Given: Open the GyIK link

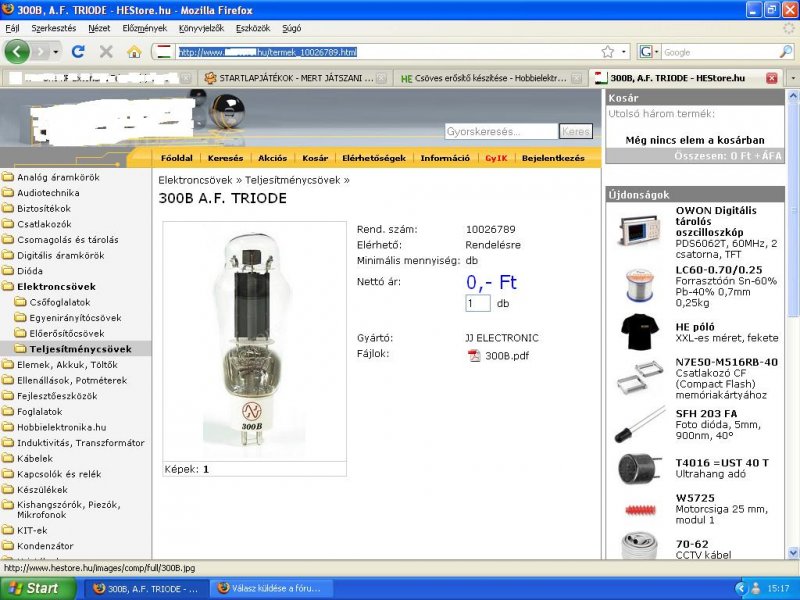Looking at the screenshot, I should coord(496,158).
